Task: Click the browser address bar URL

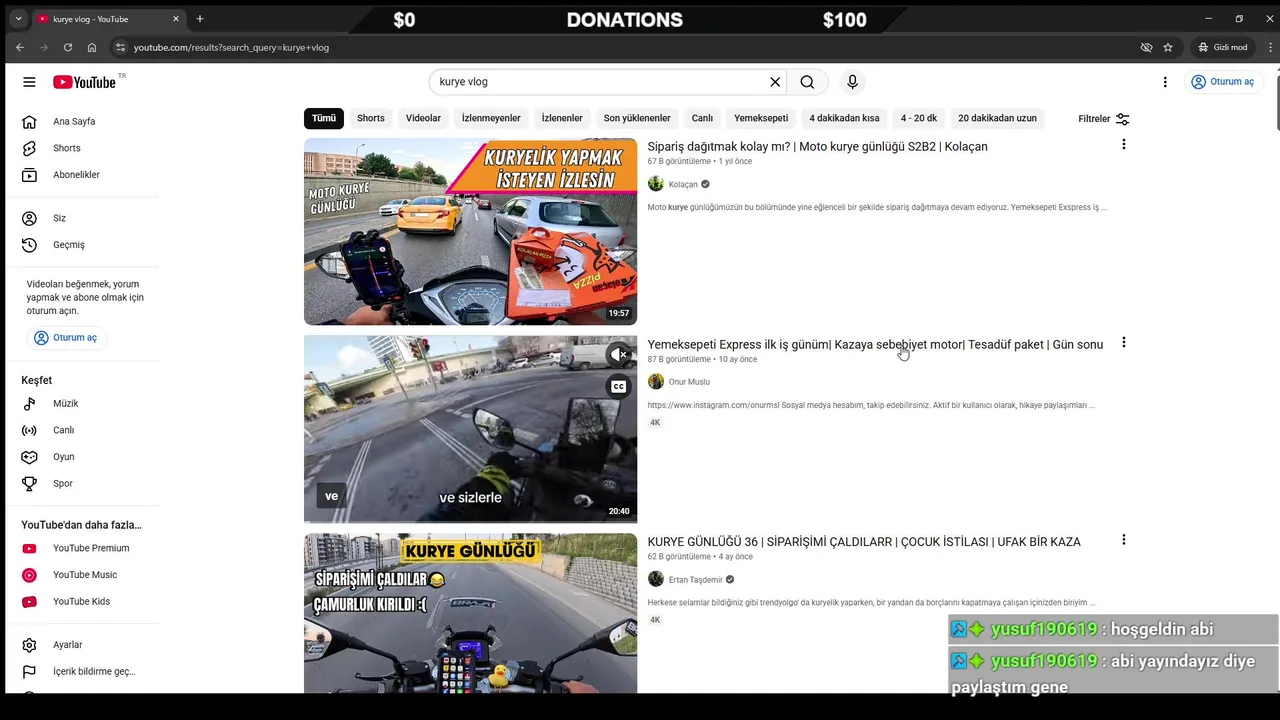Action: 231,47
